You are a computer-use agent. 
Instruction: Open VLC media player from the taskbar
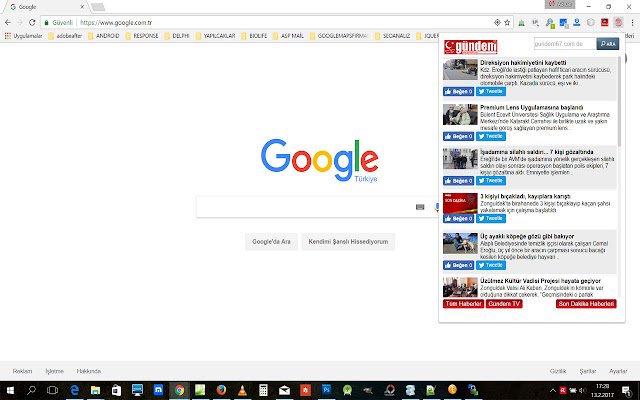tap(242, 390)
